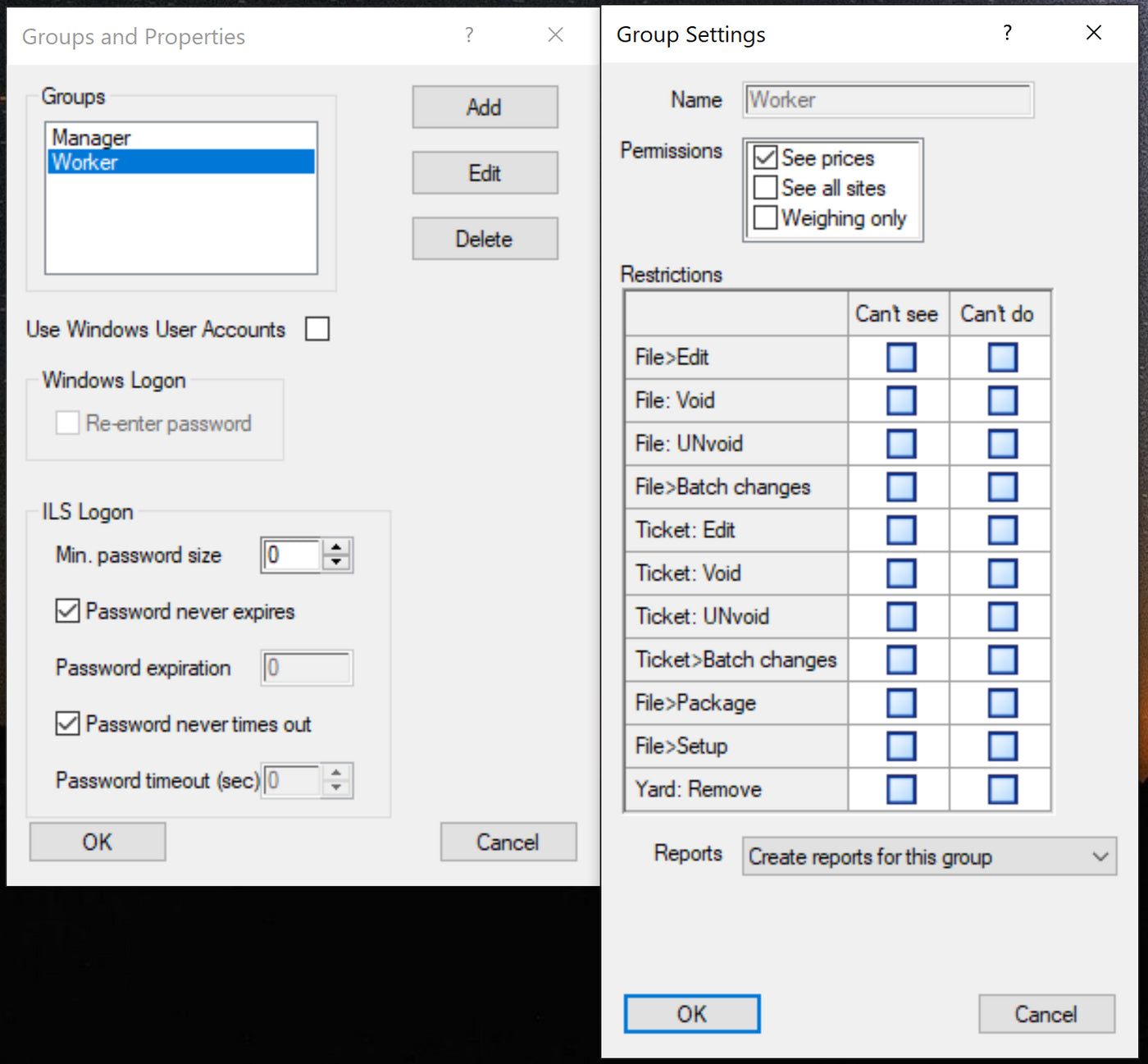Click the Password expiration input field
The image size is (1148, 1064).
[306, 668]
